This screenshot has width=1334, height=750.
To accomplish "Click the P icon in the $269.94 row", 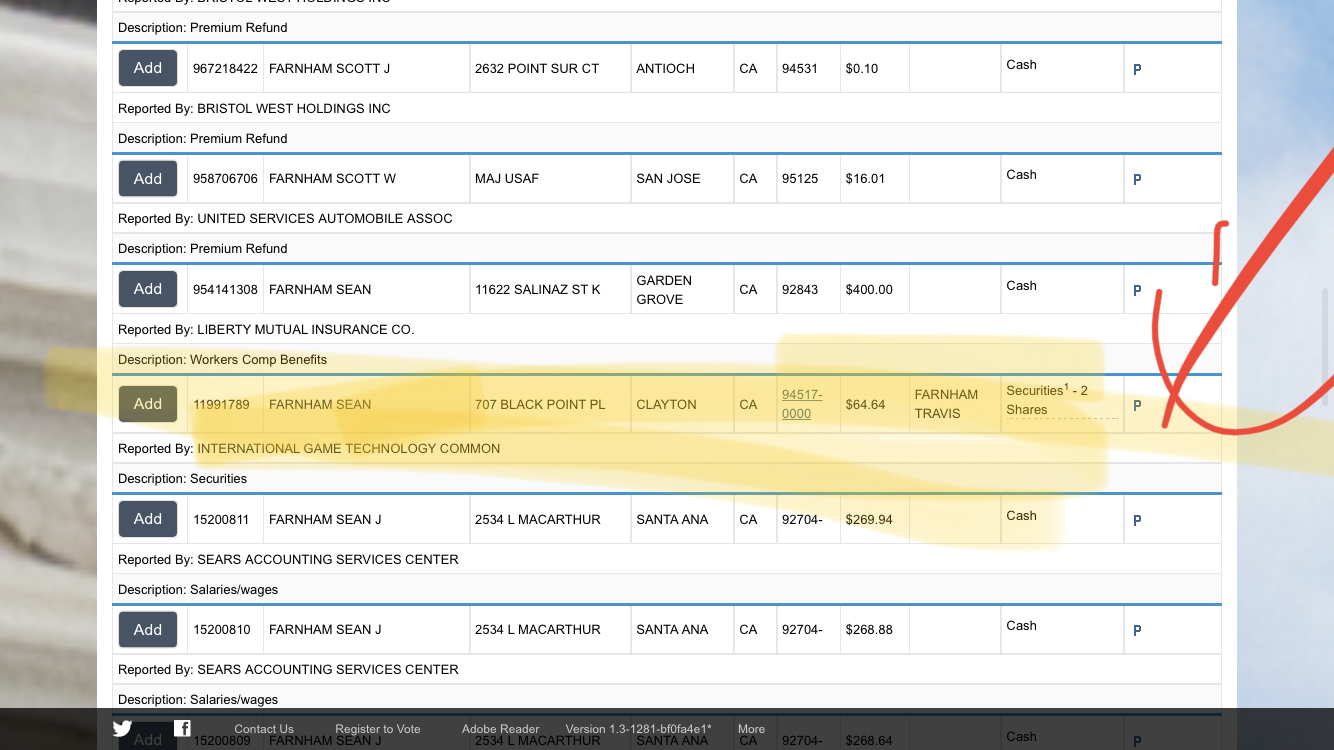I will [x=1137, y=521].
